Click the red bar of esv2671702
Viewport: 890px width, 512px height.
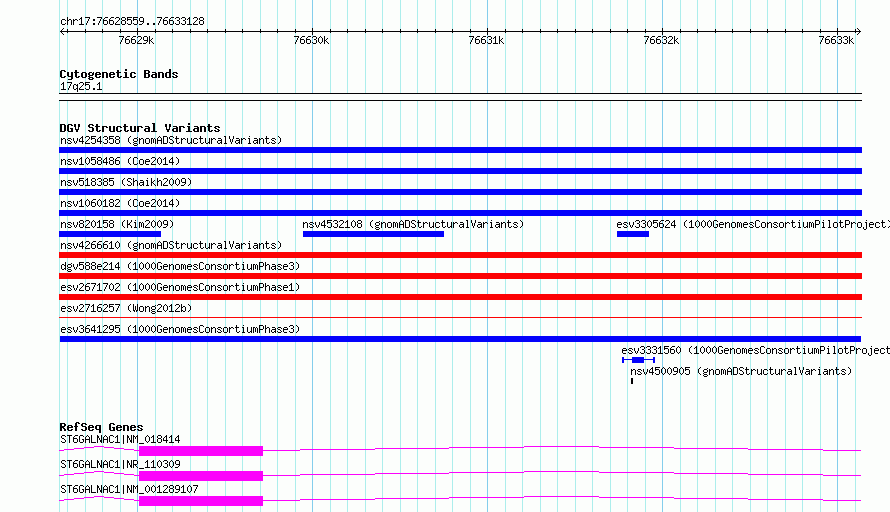click(x=460, y=297)
